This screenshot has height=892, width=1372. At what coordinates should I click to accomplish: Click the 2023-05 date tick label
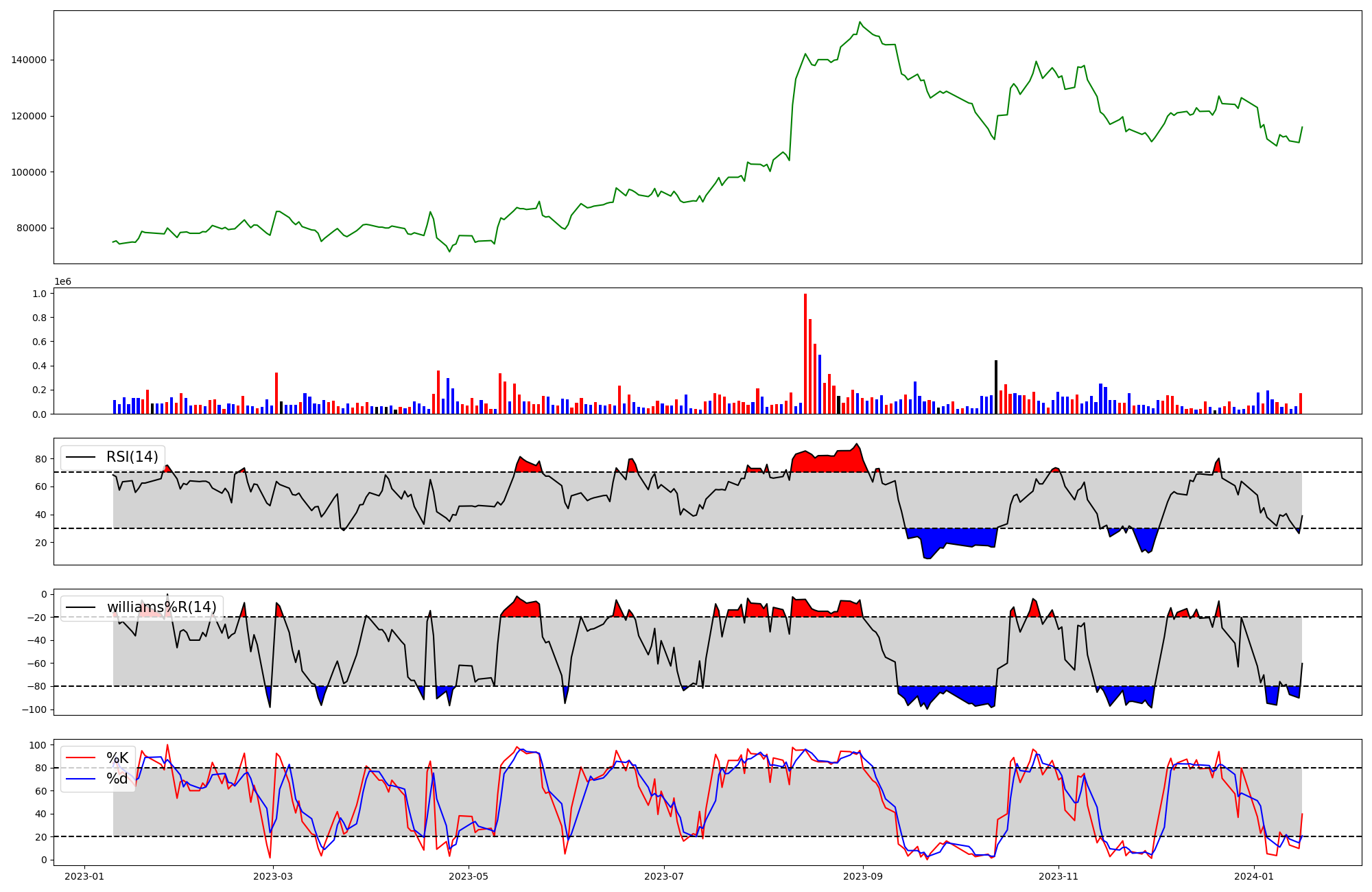(469, 876)
